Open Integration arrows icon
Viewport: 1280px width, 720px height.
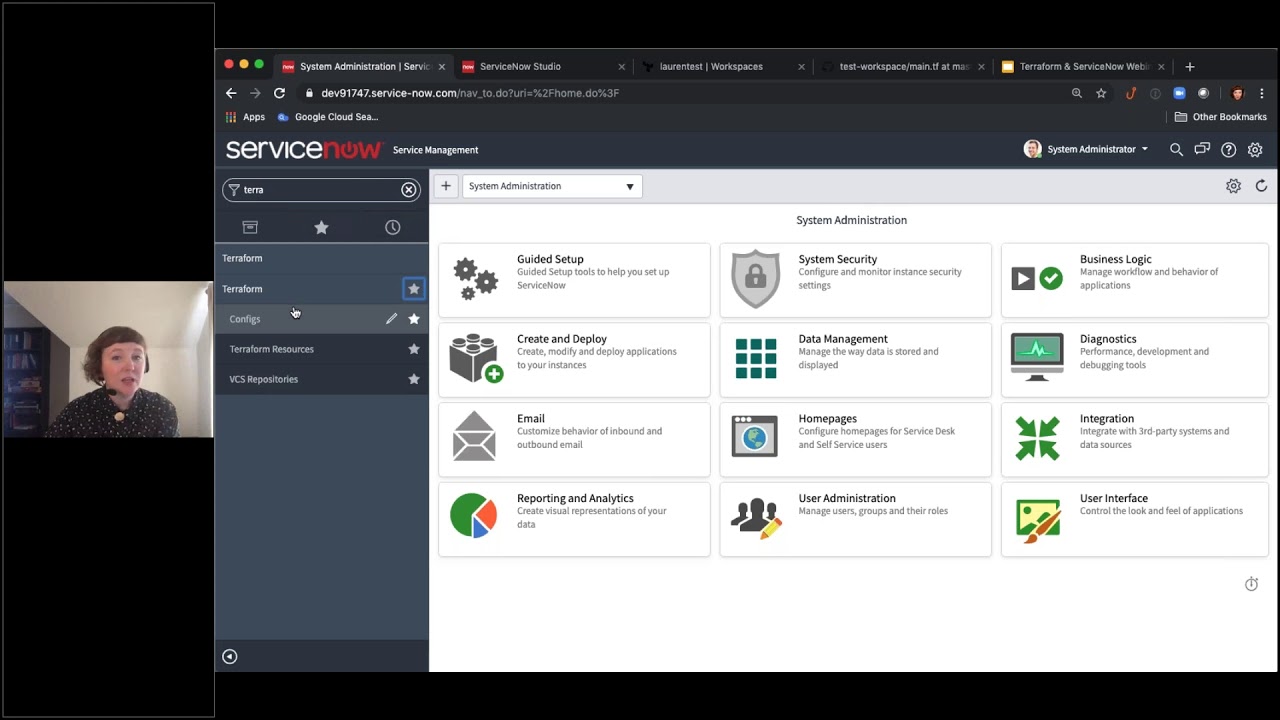click(x=1037, y=438)
